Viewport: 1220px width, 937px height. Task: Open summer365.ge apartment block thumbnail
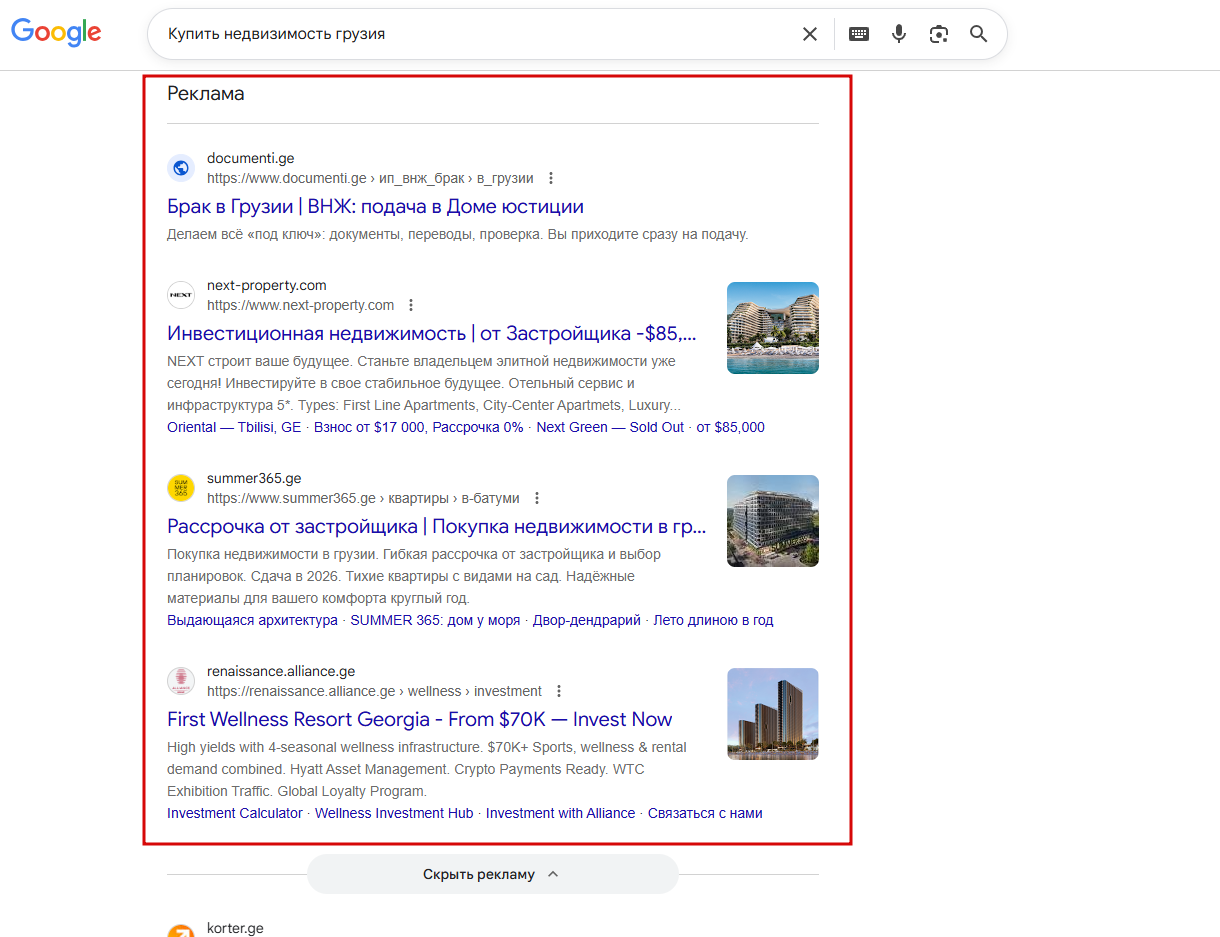click(x=773, y=521)
